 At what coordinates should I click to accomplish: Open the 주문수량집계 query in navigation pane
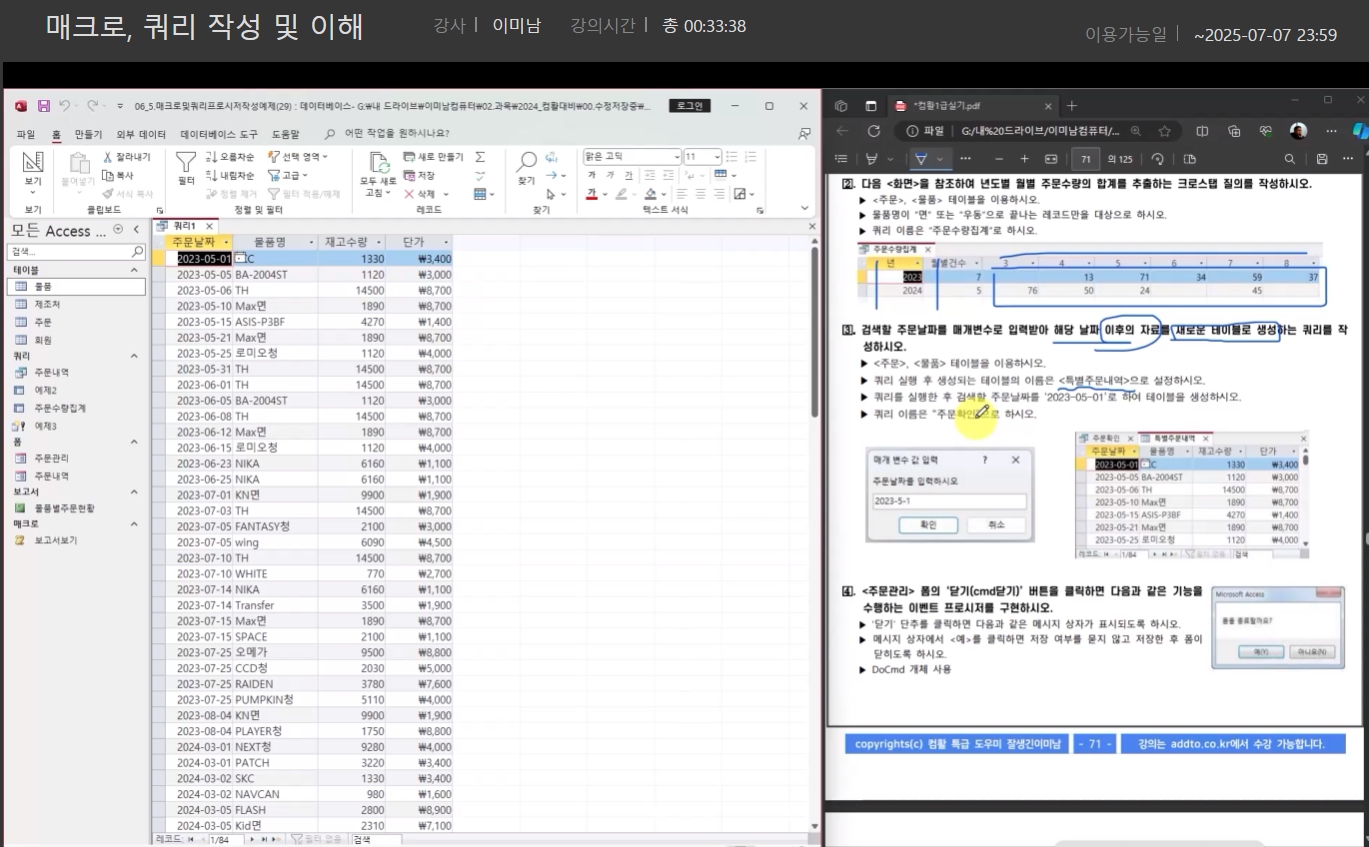[x=59, y=408]
